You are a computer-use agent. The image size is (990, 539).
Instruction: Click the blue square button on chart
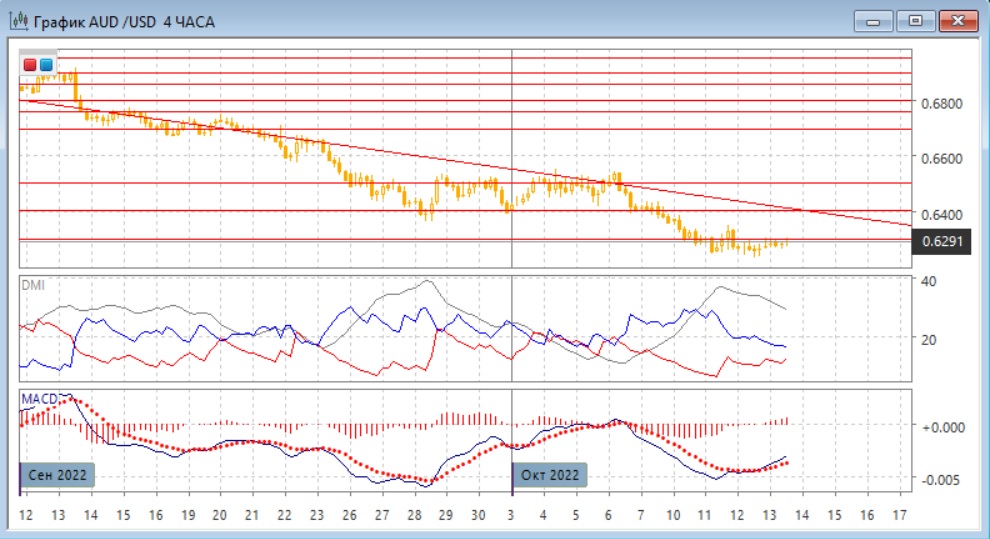[46, 65]
